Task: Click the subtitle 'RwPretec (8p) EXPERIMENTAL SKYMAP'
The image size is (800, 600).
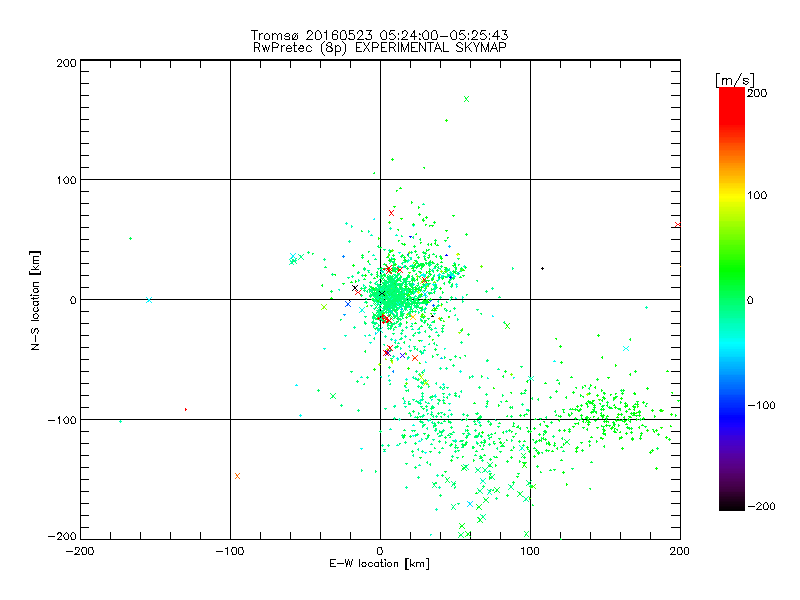Action: click(380, 47)
